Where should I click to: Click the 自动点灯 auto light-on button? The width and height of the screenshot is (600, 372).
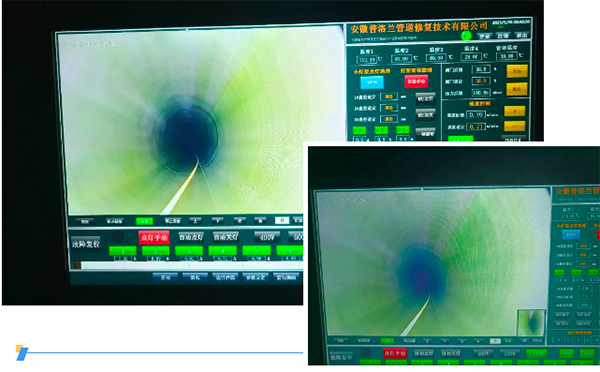pyautogui.click(x=191, y=237)
